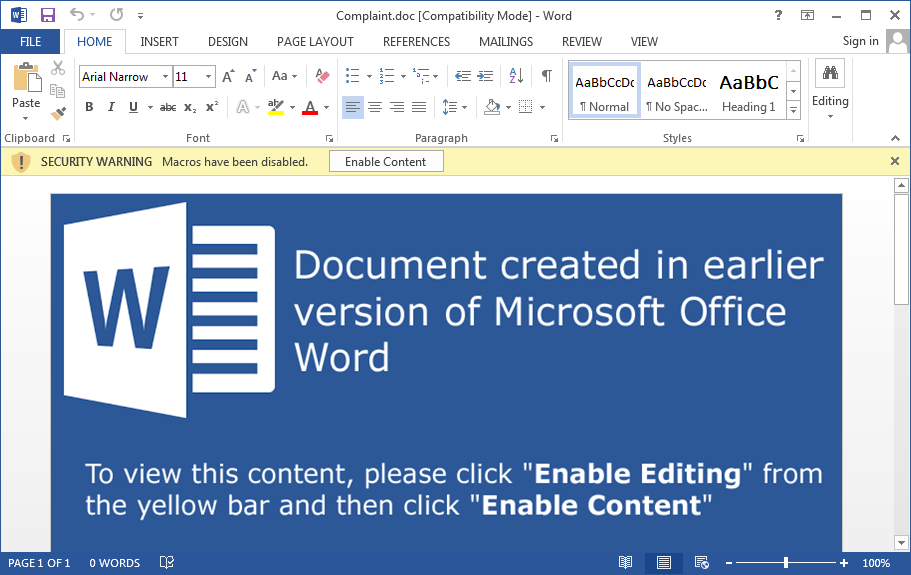Open the Change Case Aa dropdown

[x=284, y=76]
